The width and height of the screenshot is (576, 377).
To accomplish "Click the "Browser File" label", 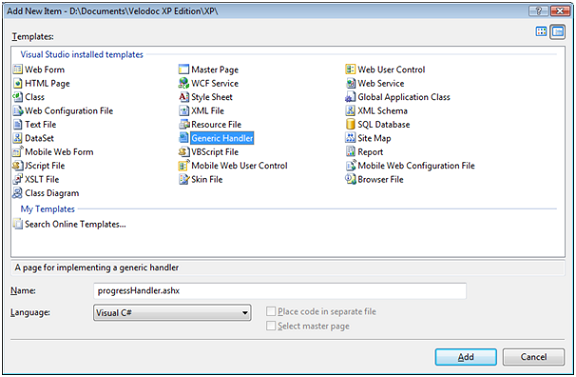I will [381, 179].
